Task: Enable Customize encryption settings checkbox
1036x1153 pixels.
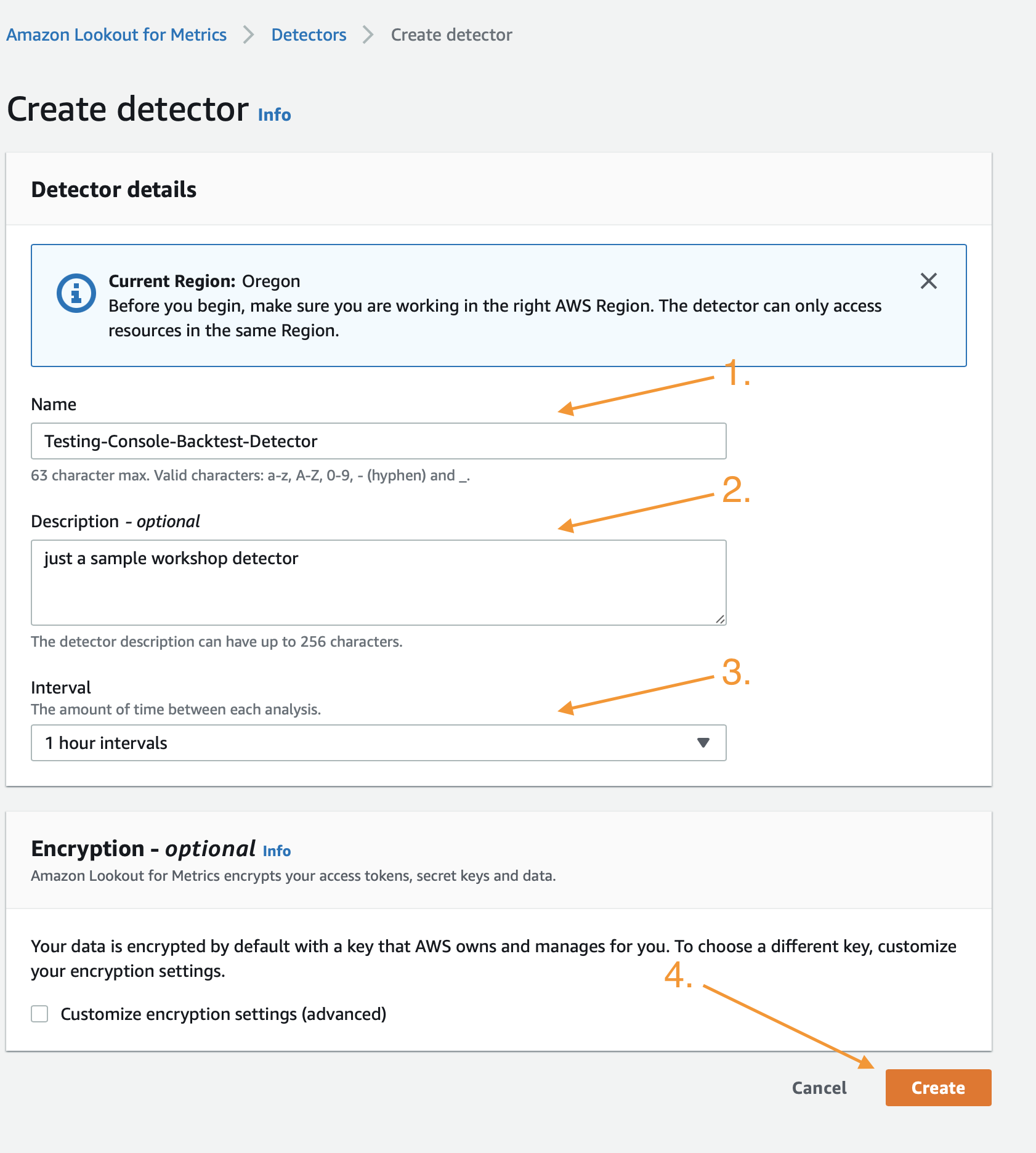Action: point(39,1014)
